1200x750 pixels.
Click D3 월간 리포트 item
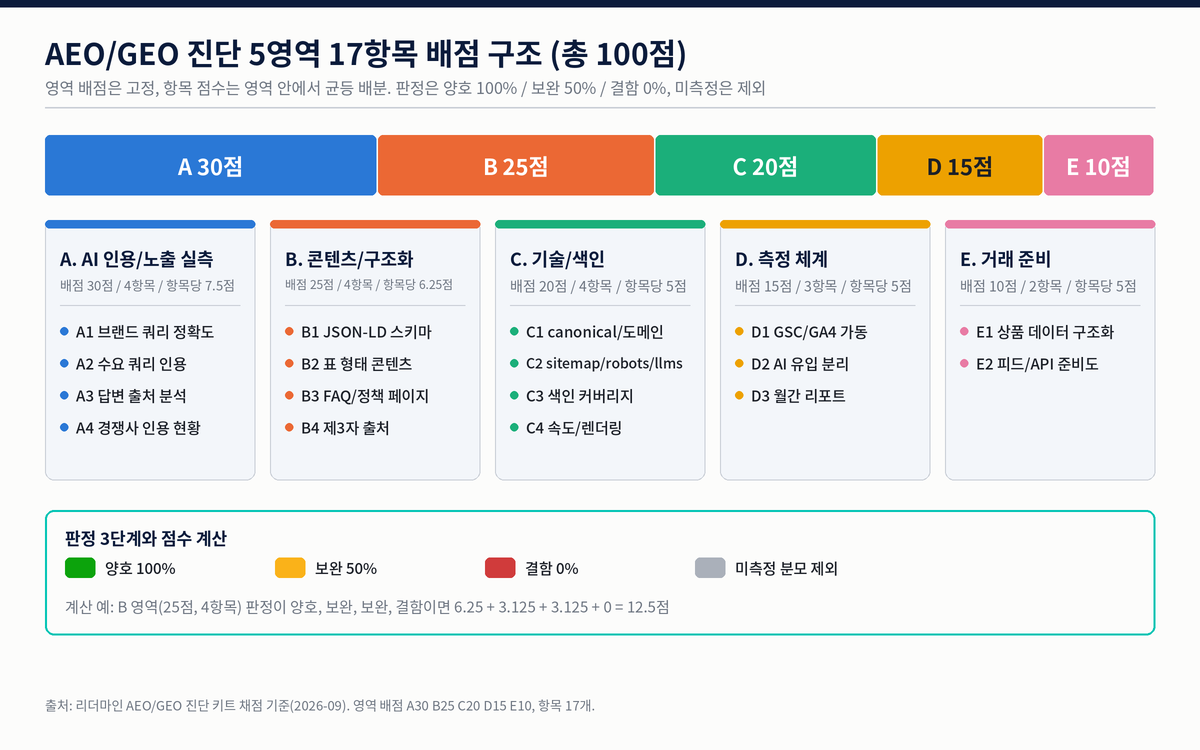(790, 396)
